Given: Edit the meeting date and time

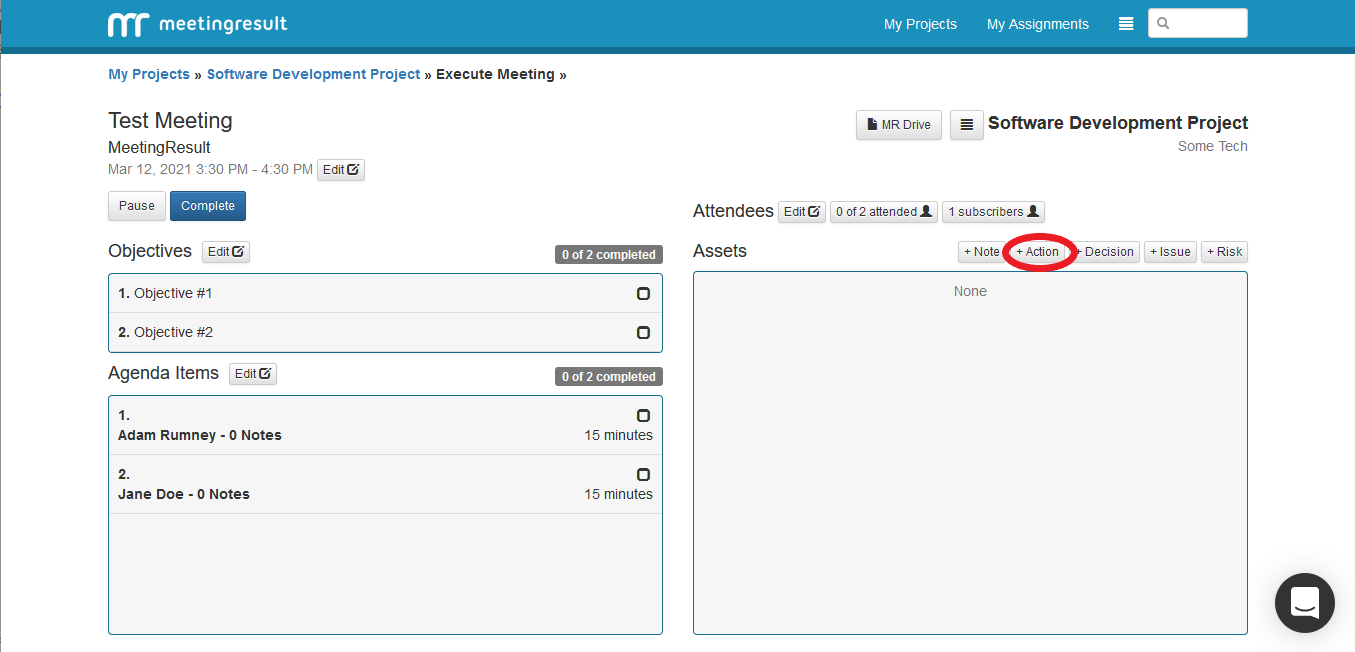Looking at the screenshot, I should pyautogui.click(x=341, y=170).
